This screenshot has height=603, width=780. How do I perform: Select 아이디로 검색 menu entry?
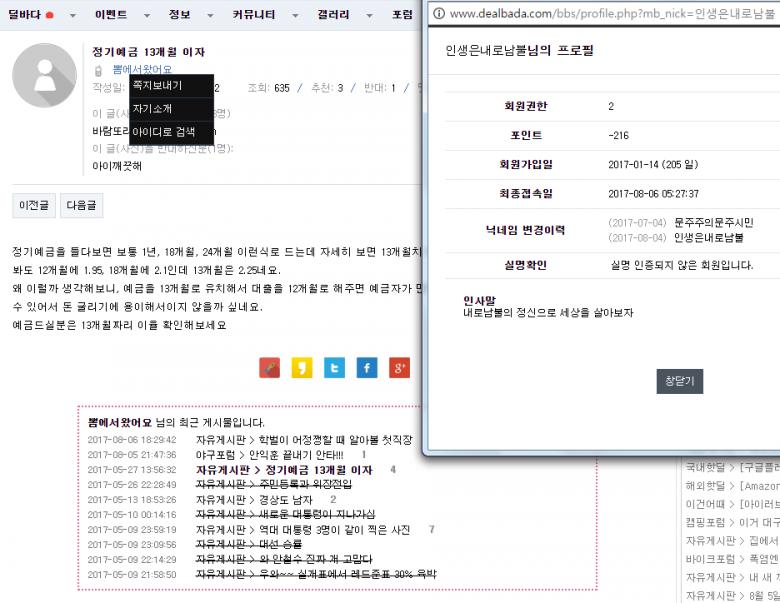click(164, 131)
